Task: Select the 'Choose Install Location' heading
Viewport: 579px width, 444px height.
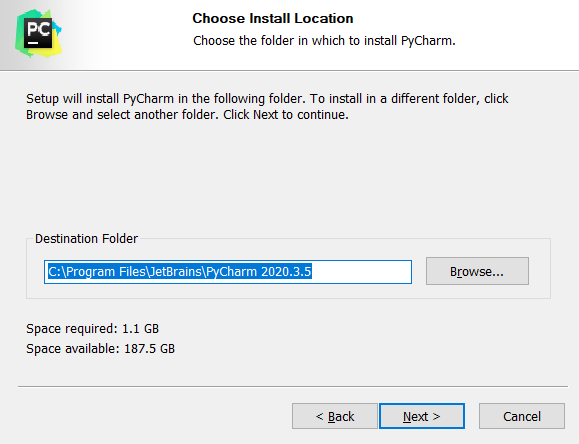Action: 273,18
